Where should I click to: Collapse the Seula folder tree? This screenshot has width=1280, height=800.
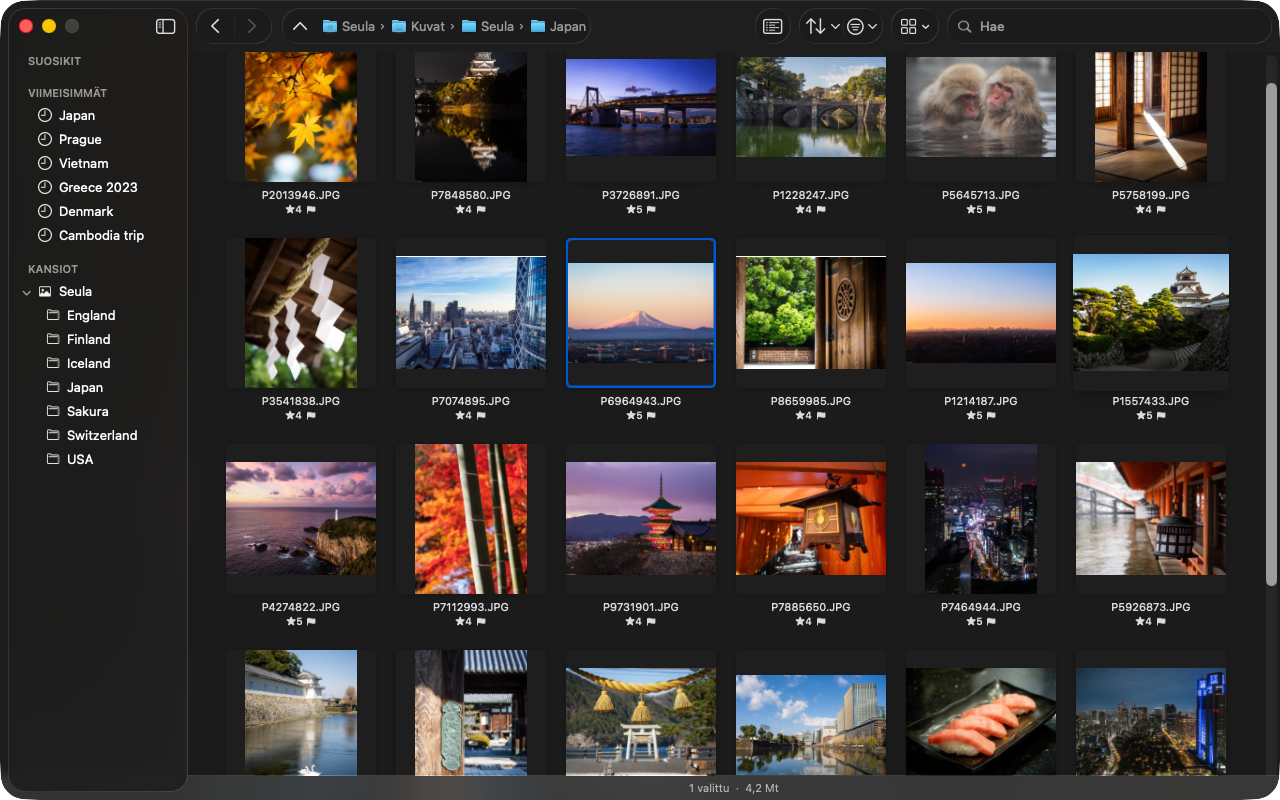[x=26, y=292]
